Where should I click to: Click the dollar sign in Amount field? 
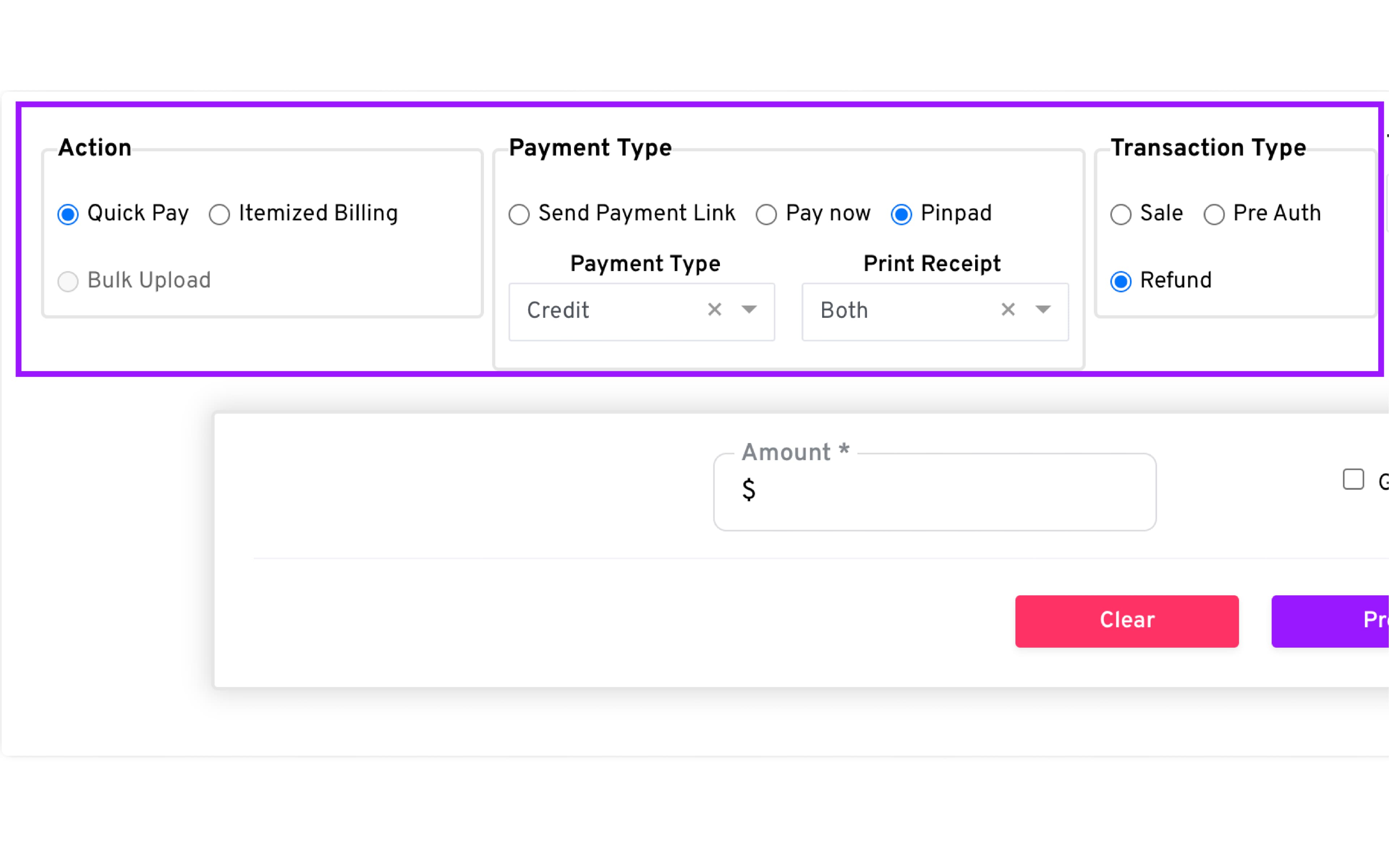click(x=748, y=490)
